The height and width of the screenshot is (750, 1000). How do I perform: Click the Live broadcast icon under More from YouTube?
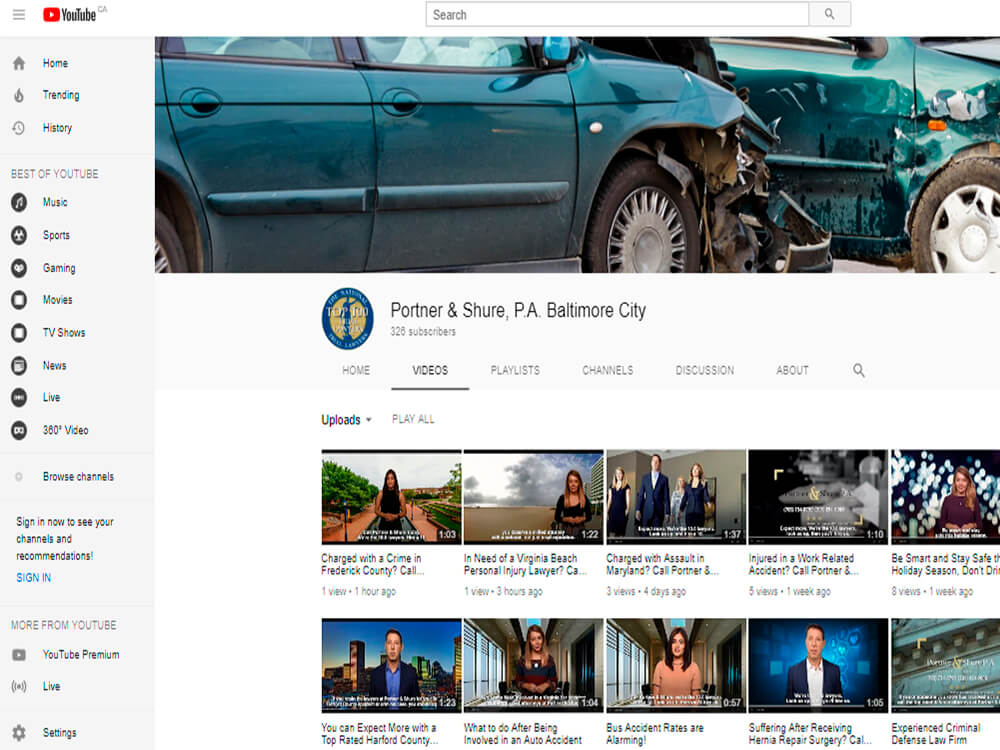(x=19, y=686)
